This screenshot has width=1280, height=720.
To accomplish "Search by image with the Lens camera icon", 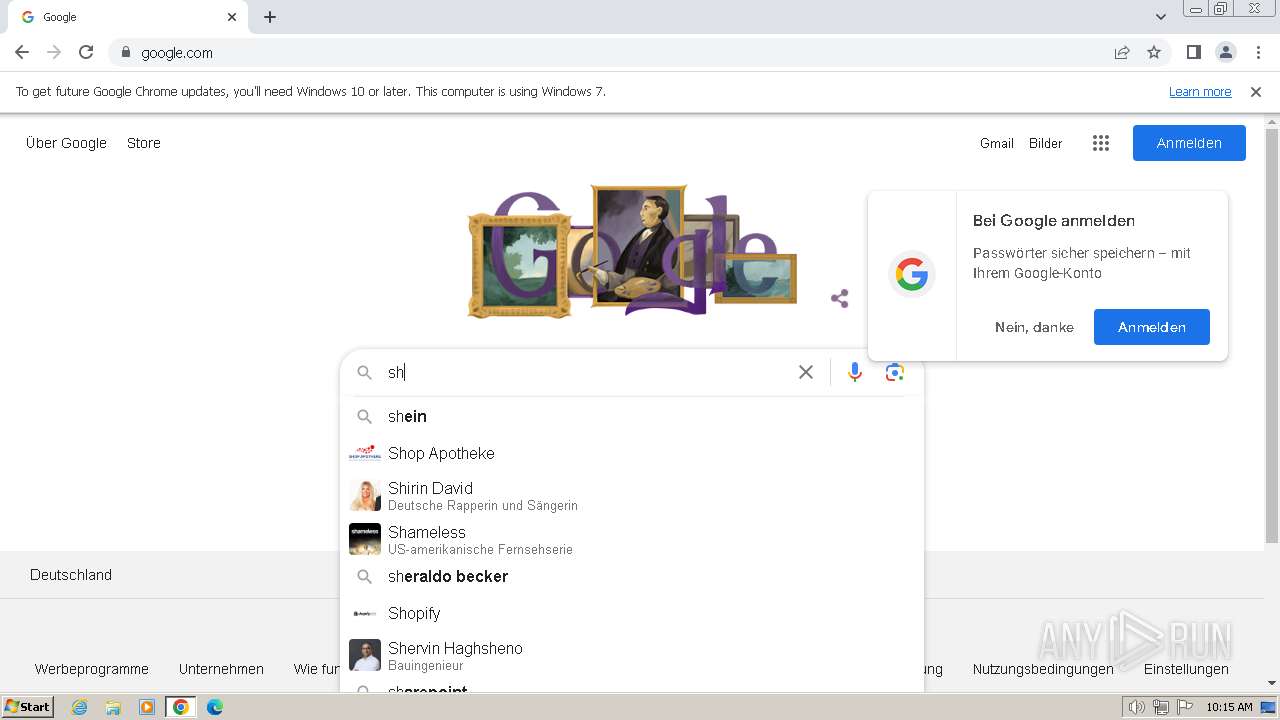I will tap(895, 372).
